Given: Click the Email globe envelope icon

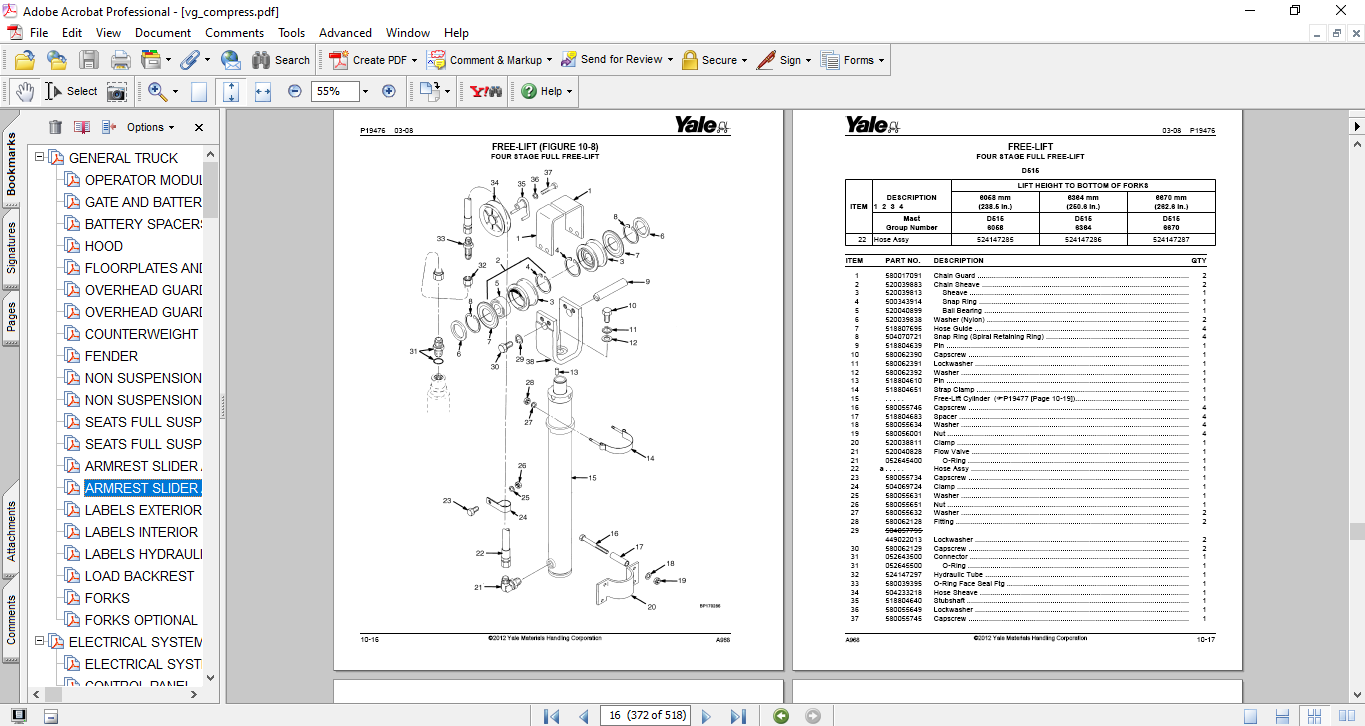Looking at the screenshot, I should [230, 60].
